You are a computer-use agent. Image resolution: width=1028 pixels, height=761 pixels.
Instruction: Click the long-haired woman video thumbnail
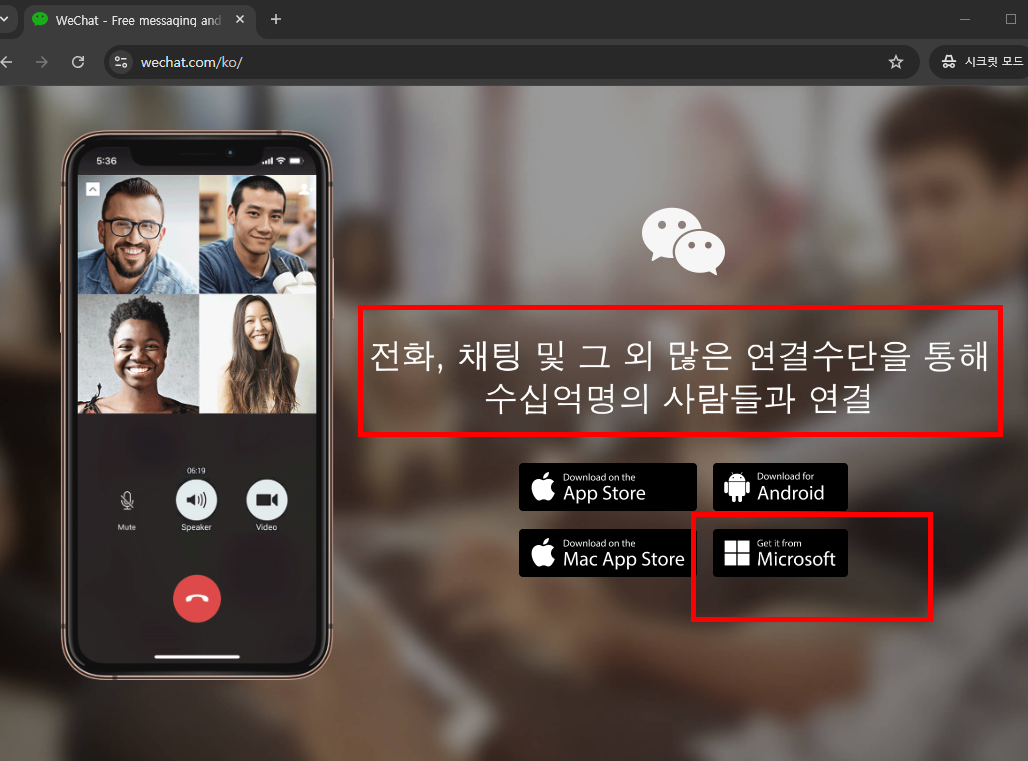[x=258, y=354]
